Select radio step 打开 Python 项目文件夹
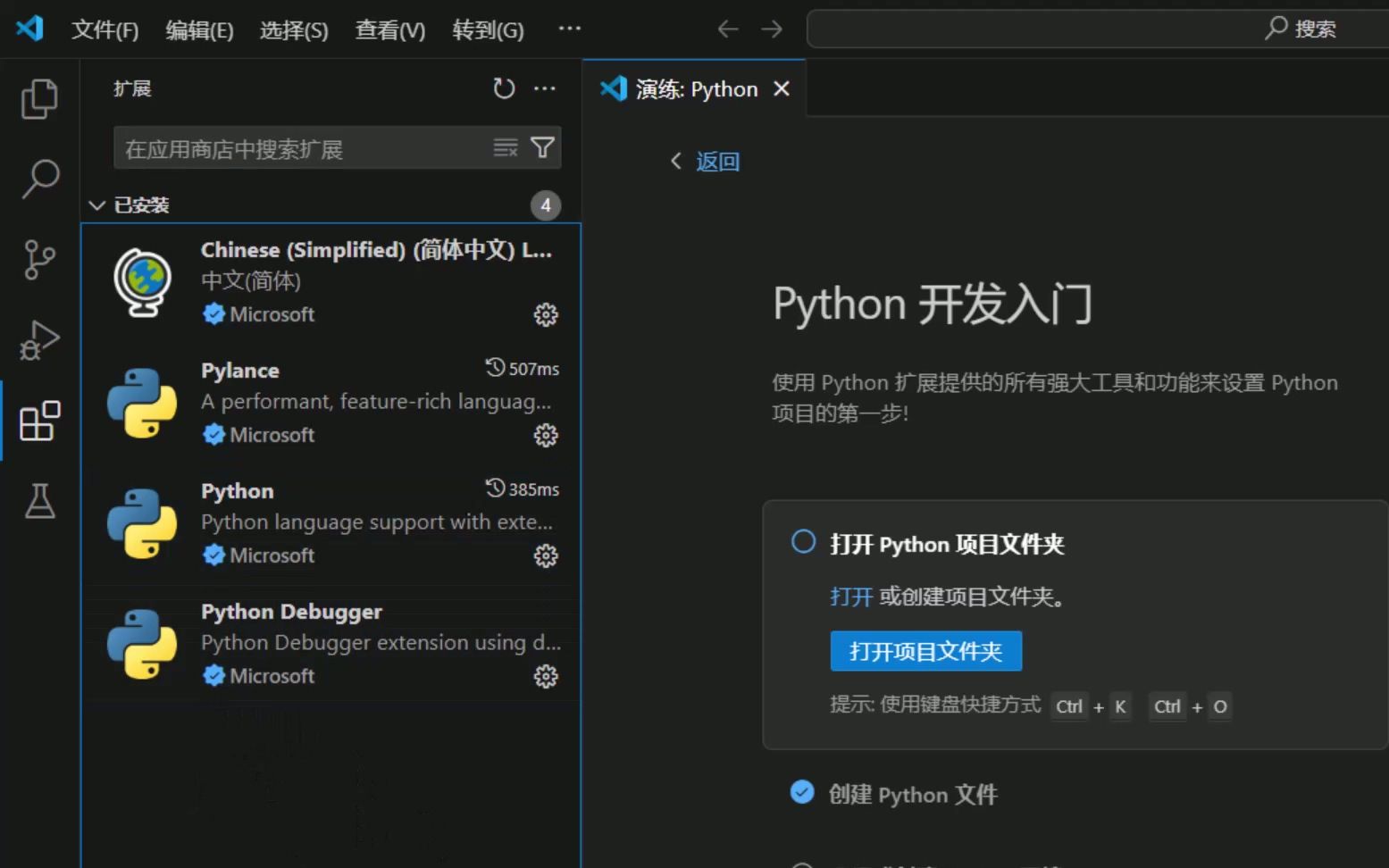 (x=802, y=541)
